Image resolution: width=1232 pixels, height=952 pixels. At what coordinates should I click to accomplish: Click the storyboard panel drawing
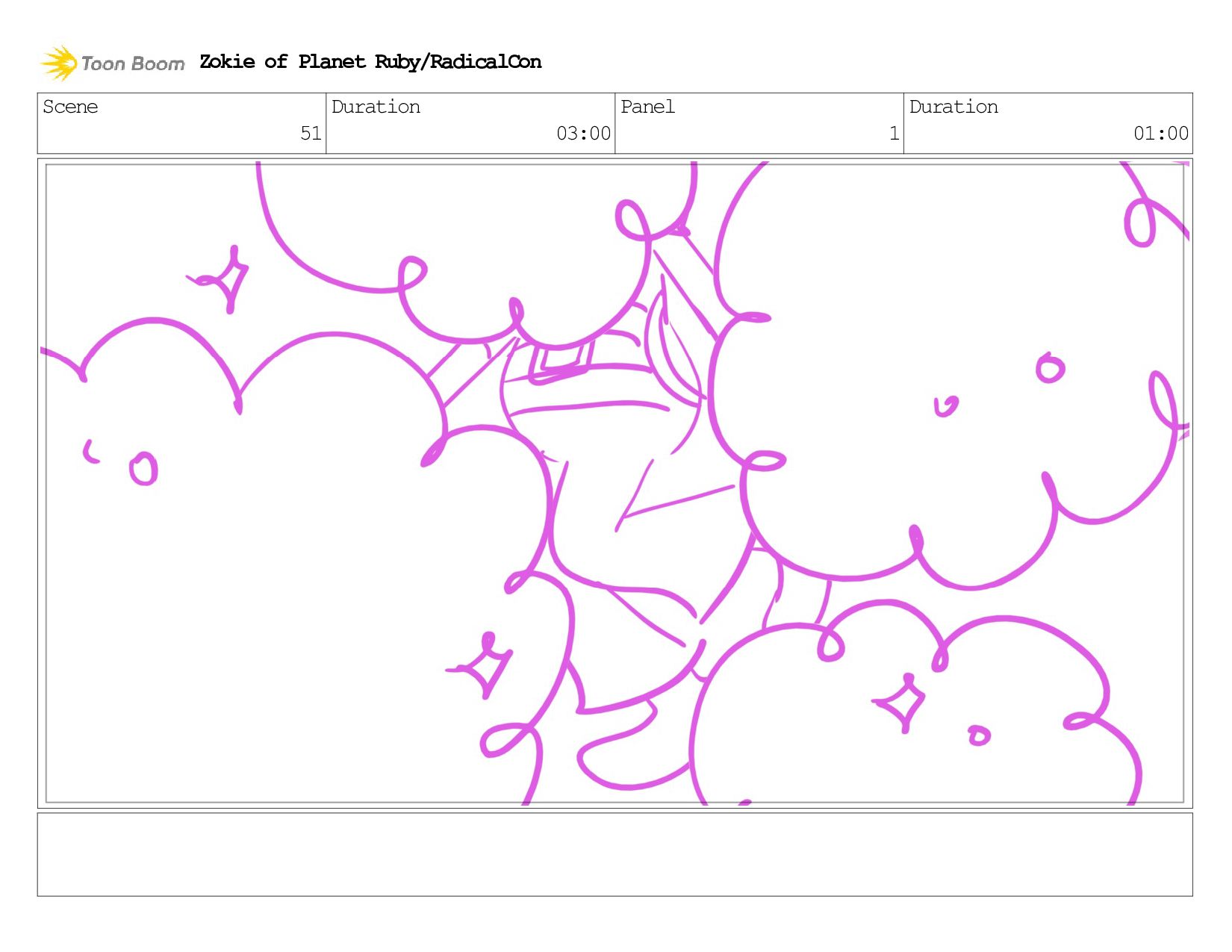(615, 483)
